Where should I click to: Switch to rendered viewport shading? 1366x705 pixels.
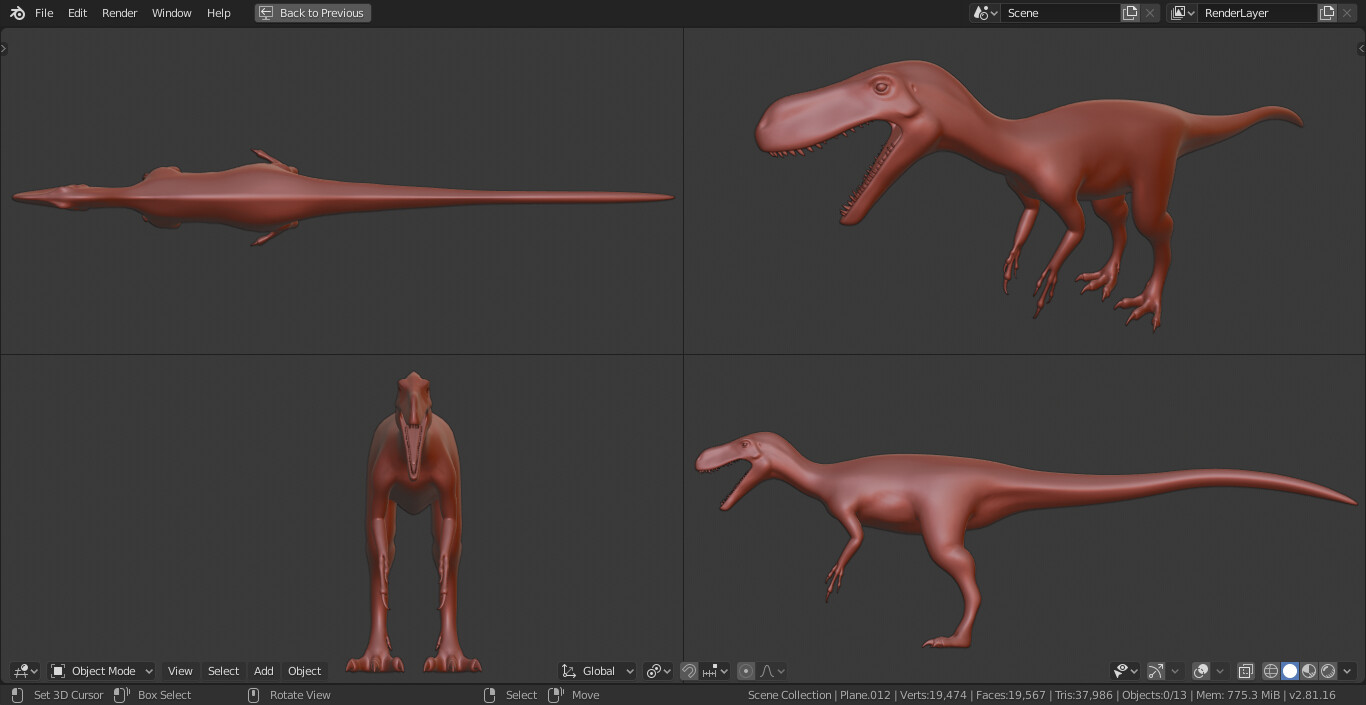pyautogui.click(x=1328, y=671)
